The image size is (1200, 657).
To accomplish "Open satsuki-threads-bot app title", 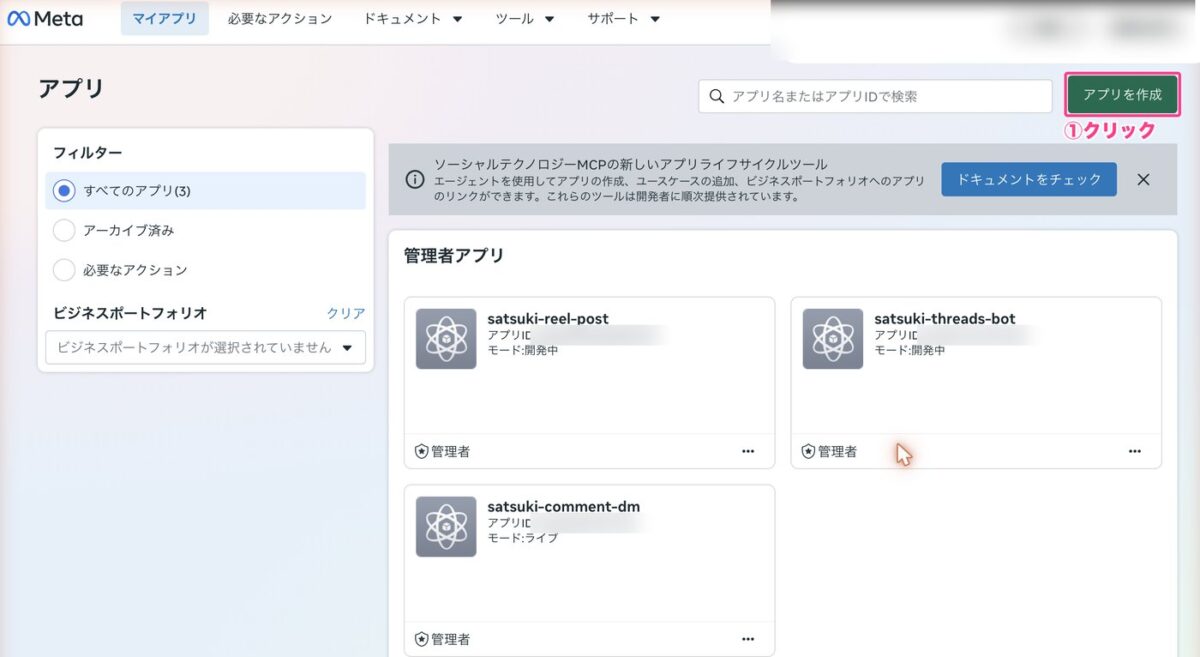I will (945, 319).
